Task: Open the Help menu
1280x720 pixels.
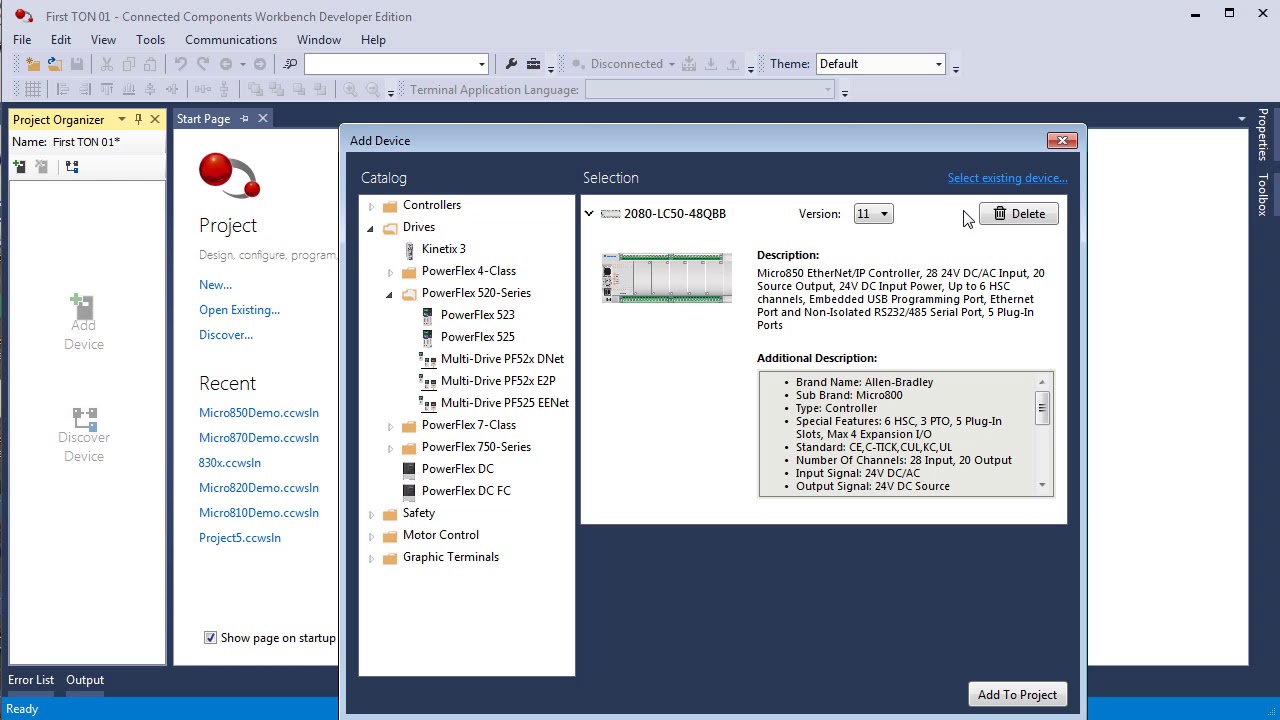Action: pos(373,40)
